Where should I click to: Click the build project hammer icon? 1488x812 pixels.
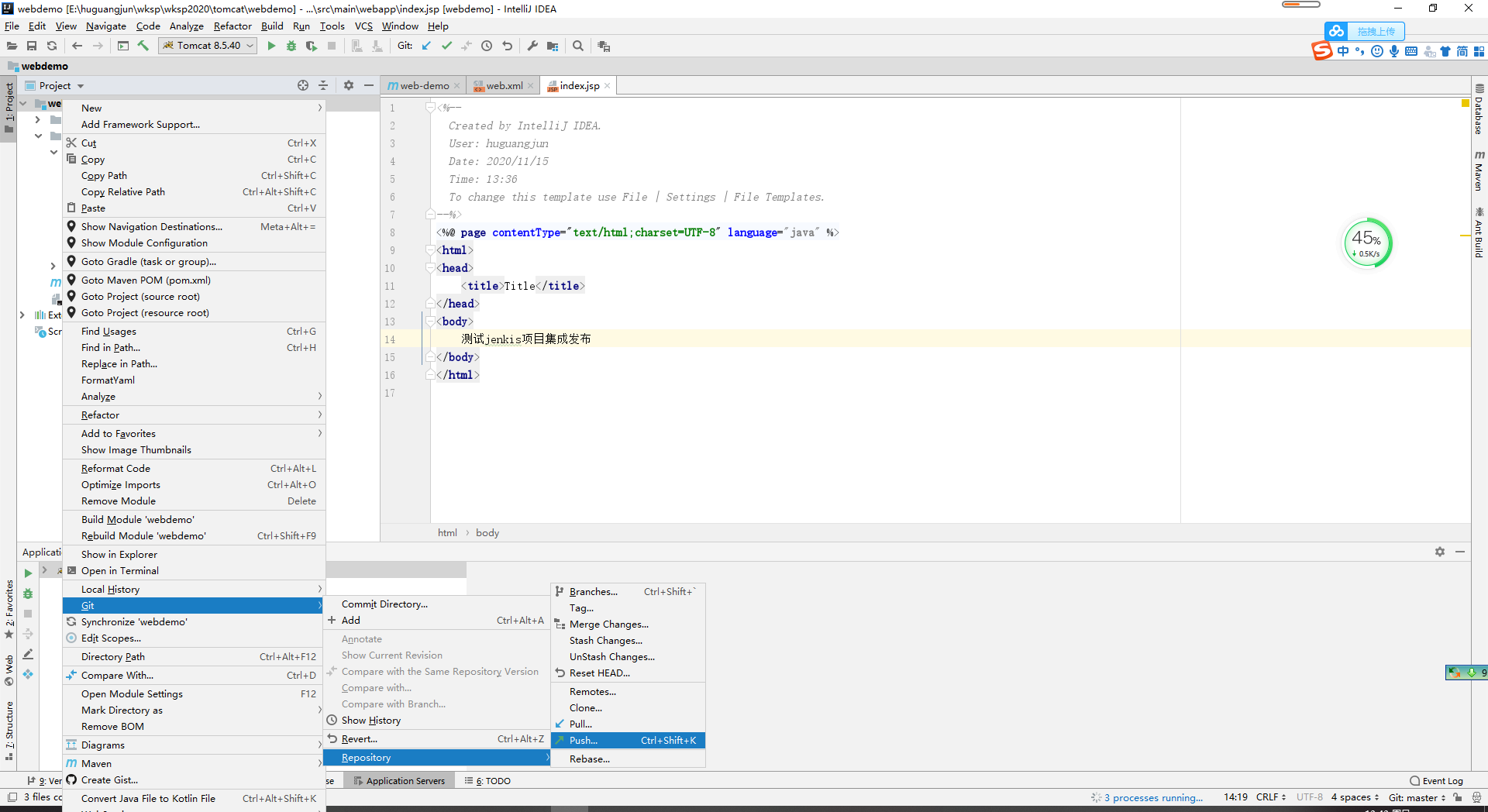(x=143, y=46)
